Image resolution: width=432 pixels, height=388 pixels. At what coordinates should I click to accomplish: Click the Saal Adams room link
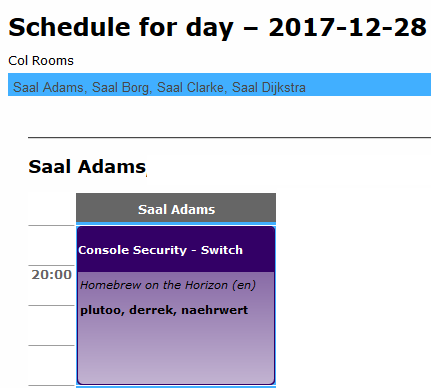tap(48, 87)
